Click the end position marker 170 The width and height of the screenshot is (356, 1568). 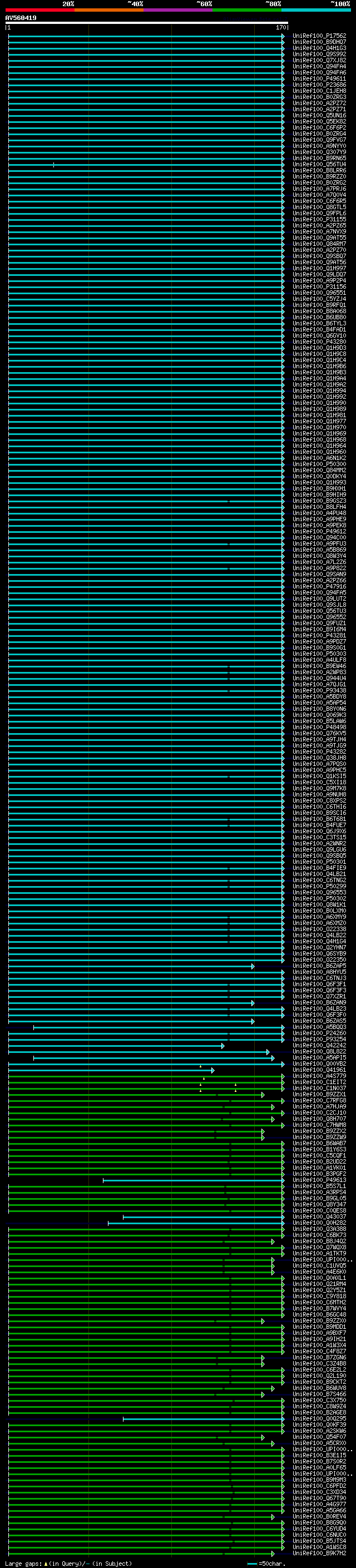coord(281,27)
